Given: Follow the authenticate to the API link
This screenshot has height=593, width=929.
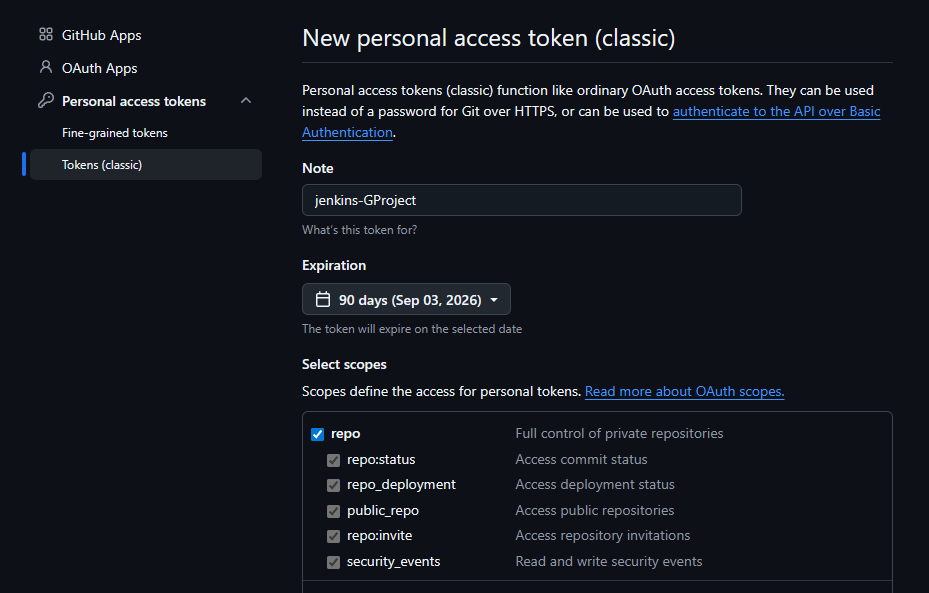Looking at the screenshot, I should click(776, 111).
